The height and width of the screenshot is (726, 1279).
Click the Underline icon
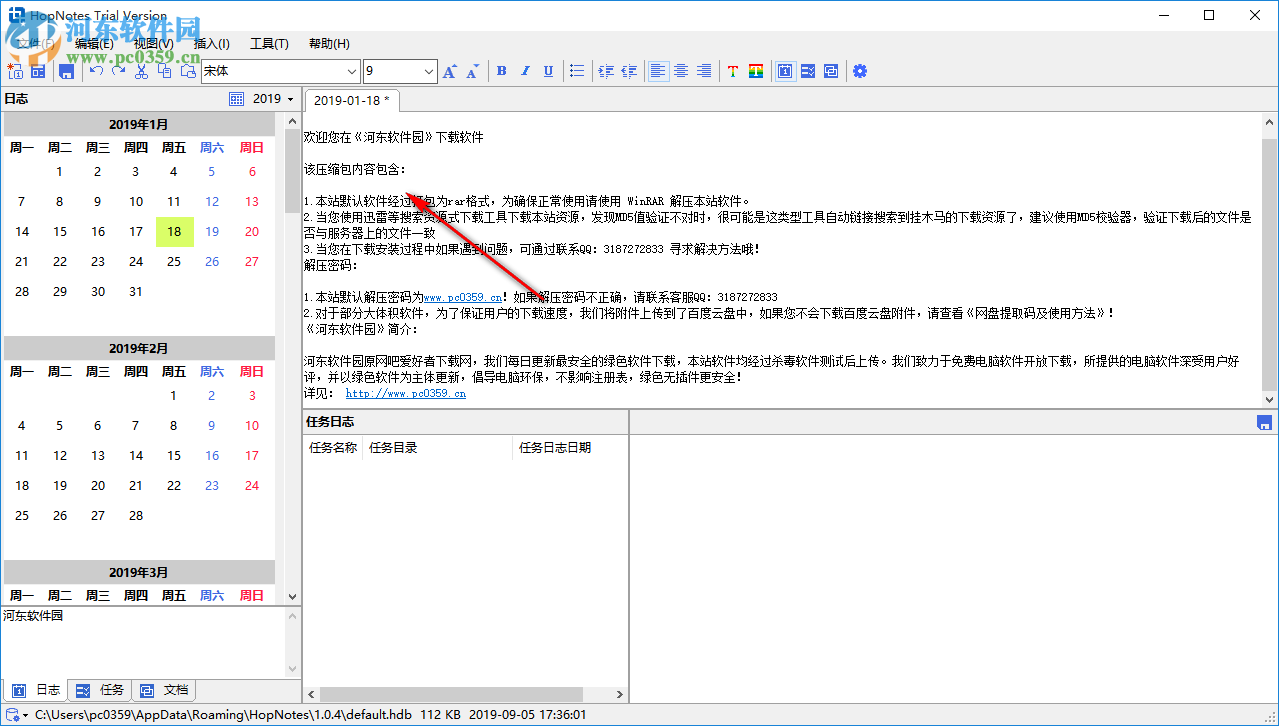coord(547,71)
